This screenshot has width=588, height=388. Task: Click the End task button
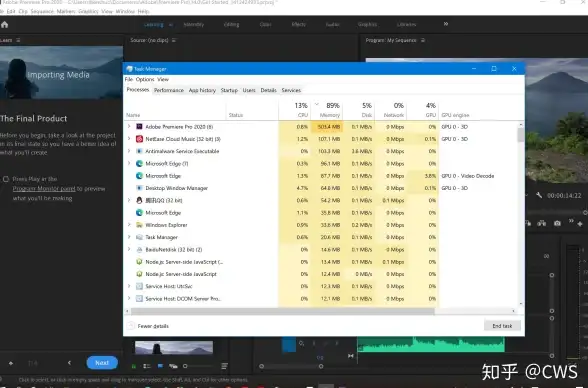click(502, 326)
